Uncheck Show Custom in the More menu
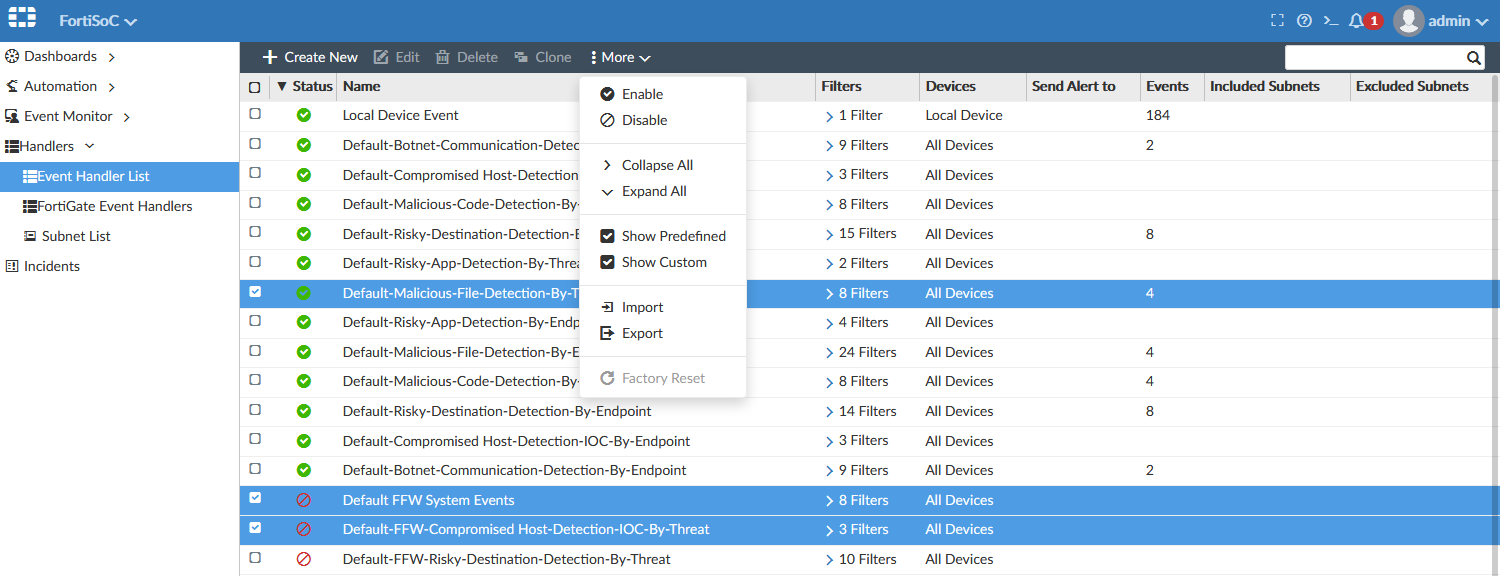The height and width of the screenshot is (576, 1500). tap(608, 262)
